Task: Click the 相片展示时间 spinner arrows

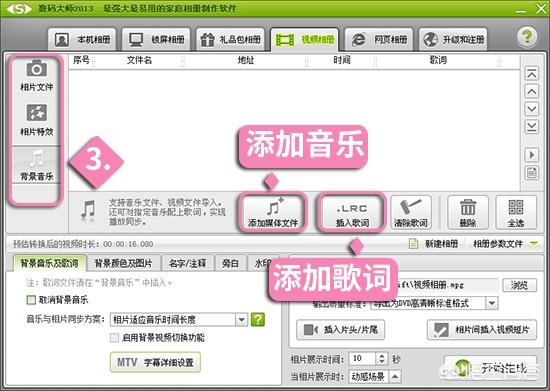Action: pyautogui.click(x=382, y=359)
